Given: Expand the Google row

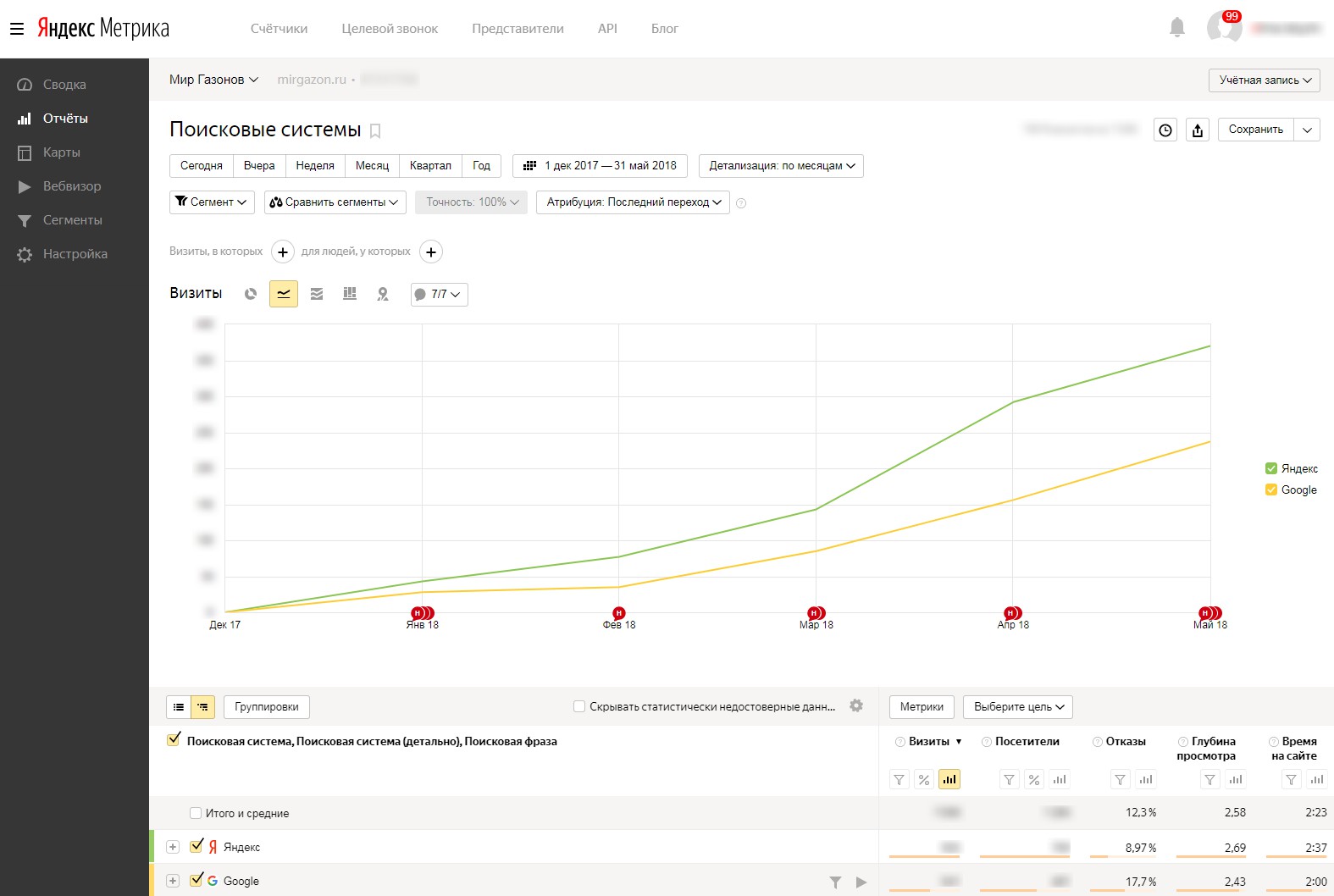Looking at the screenshot, I should click(x=173, y=881).
